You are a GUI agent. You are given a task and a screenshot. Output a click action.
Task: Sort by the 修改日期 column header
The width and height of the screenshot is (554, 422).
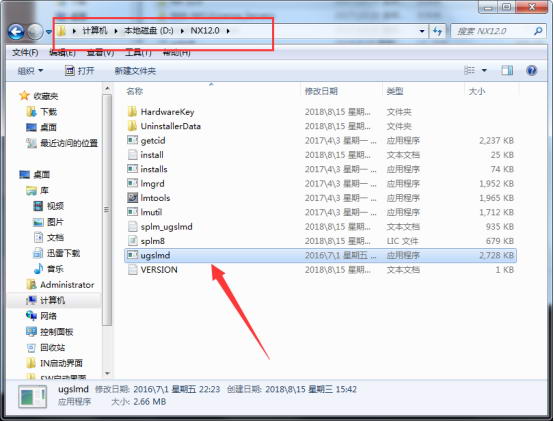pos(321,92)
